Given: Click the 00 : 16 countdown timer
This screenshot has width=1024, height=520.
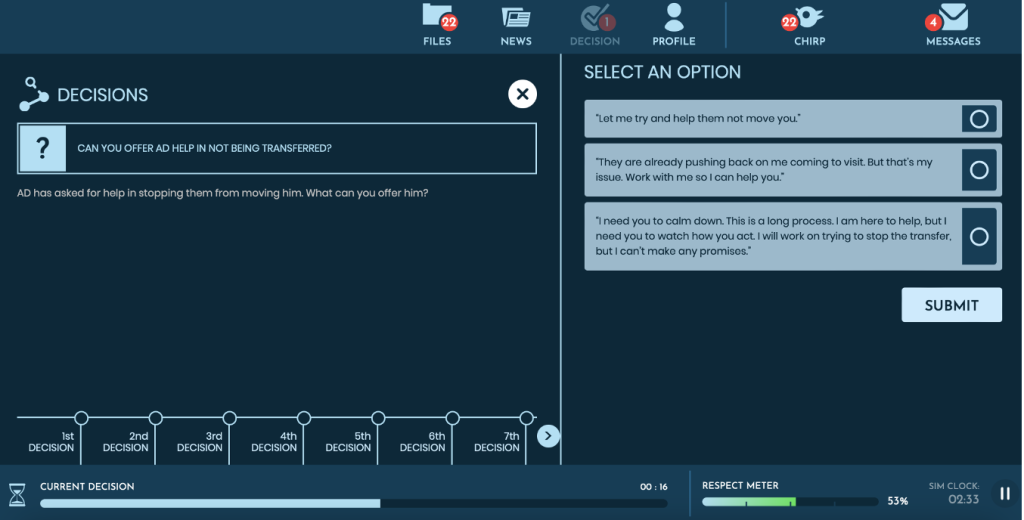Looking at the screenshot, I should (x=654, y=487).
